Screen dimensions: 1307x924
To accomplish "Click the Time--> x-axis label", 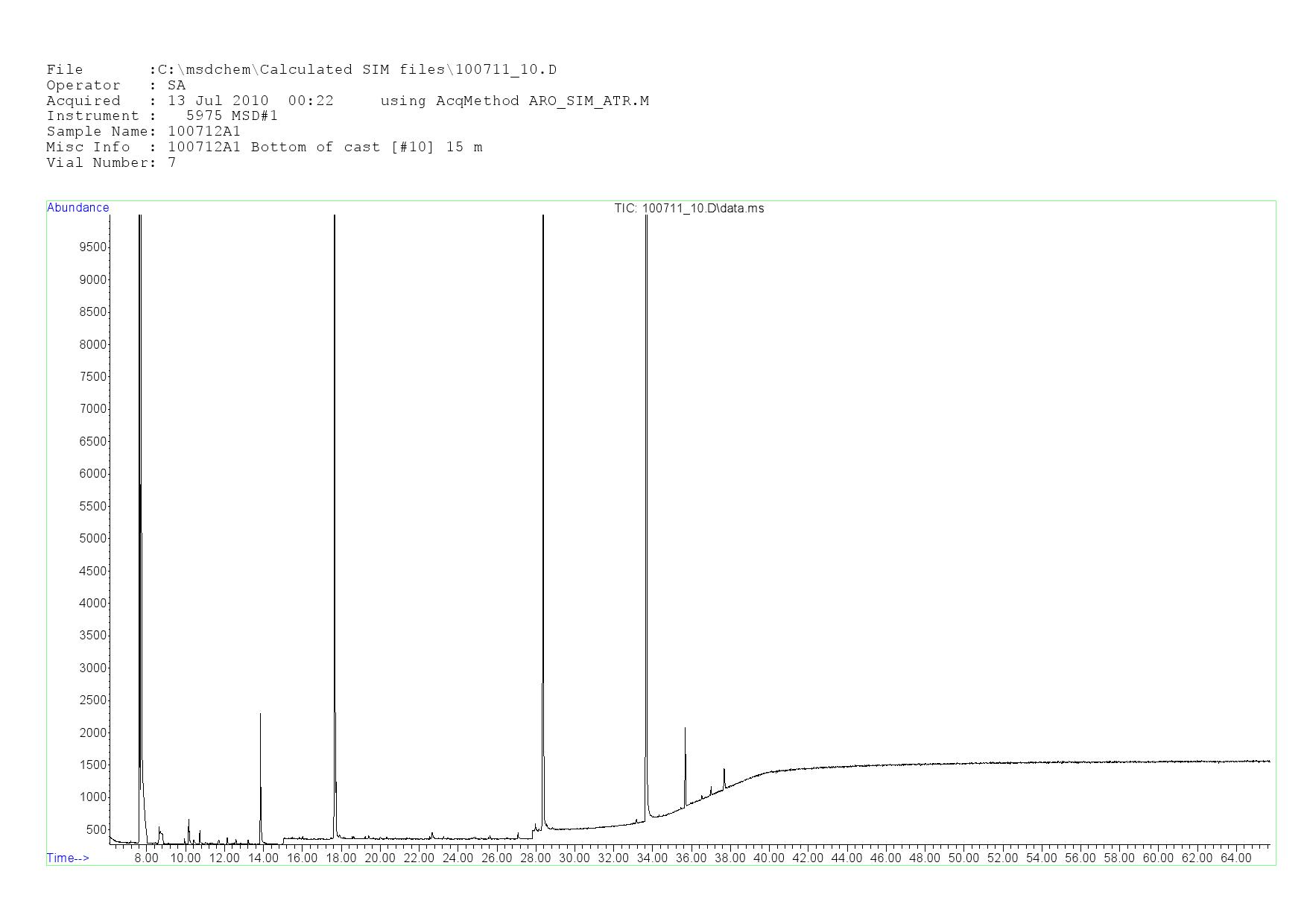I will (68, 858).
